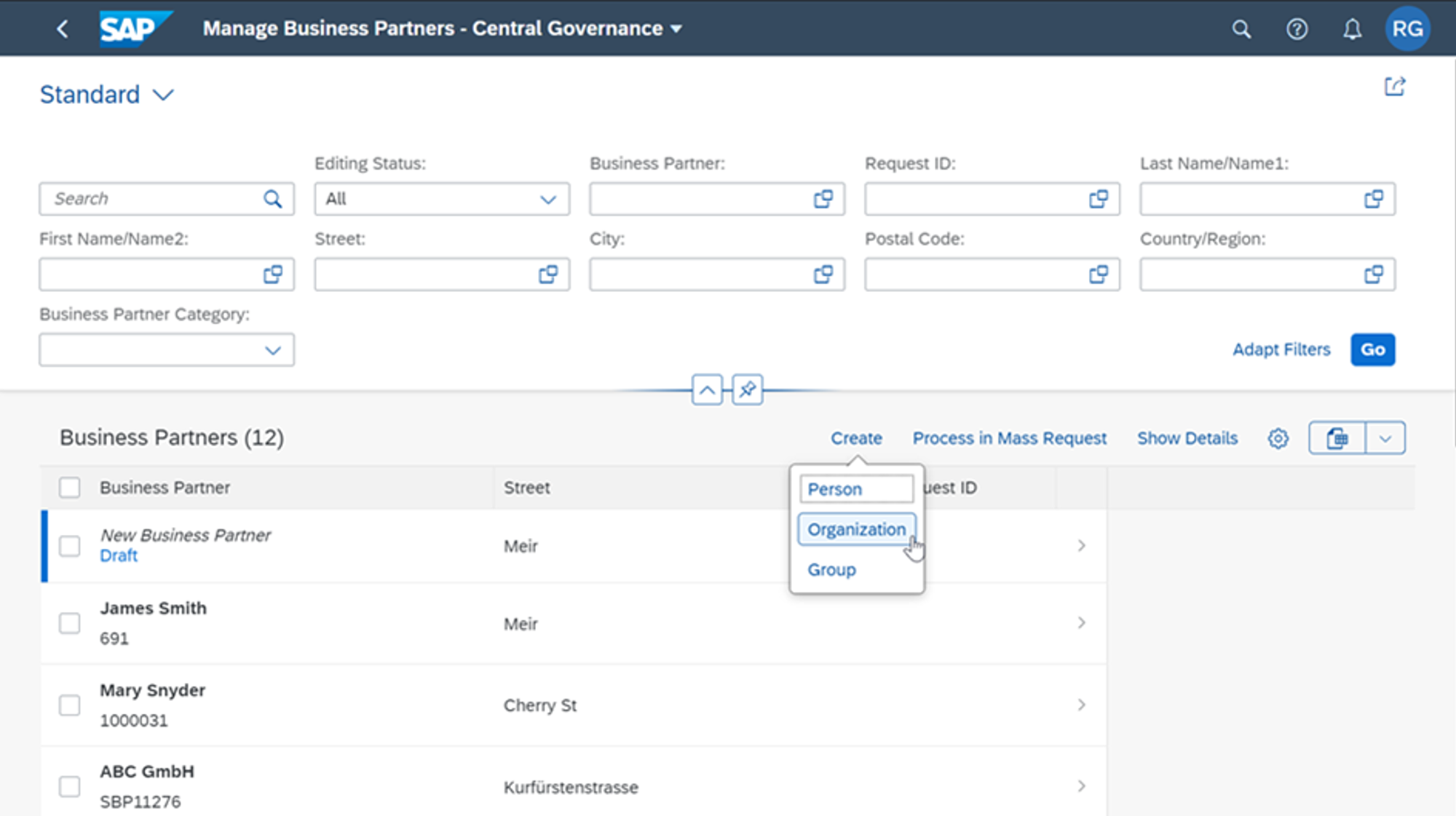The height and width of the screenshot is (816, 1456).
Task: Toggle the select-all Business Partners checkbox
Action: [70, 487]
